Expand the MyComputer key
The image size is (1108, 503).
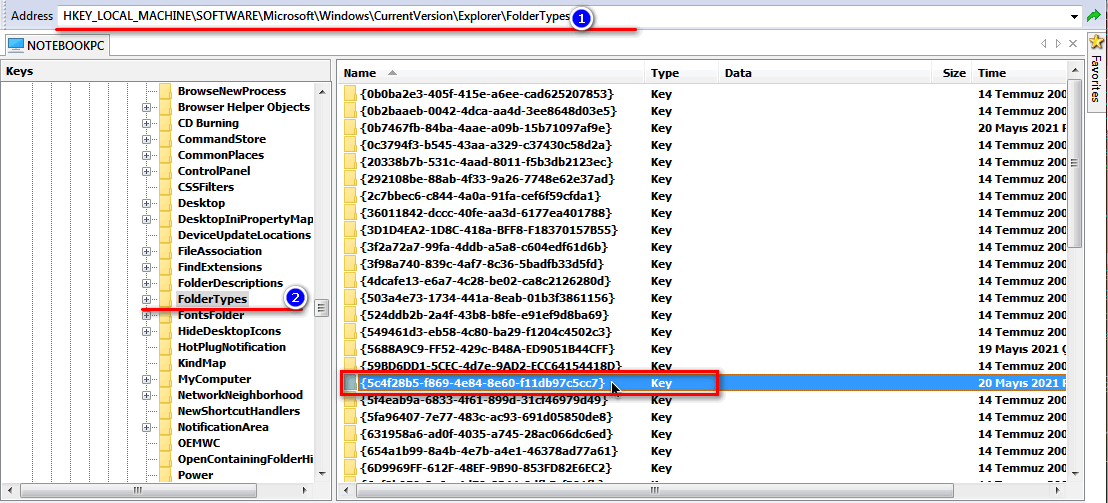pos(146,379)
